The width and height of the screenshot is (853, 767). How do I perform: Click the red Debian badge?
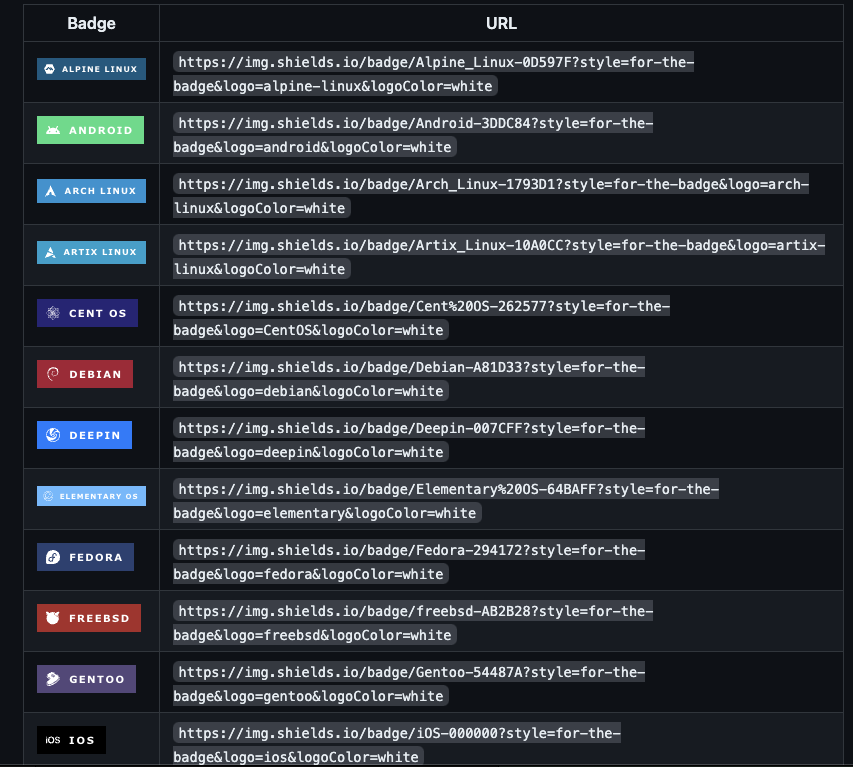[85, 374]
